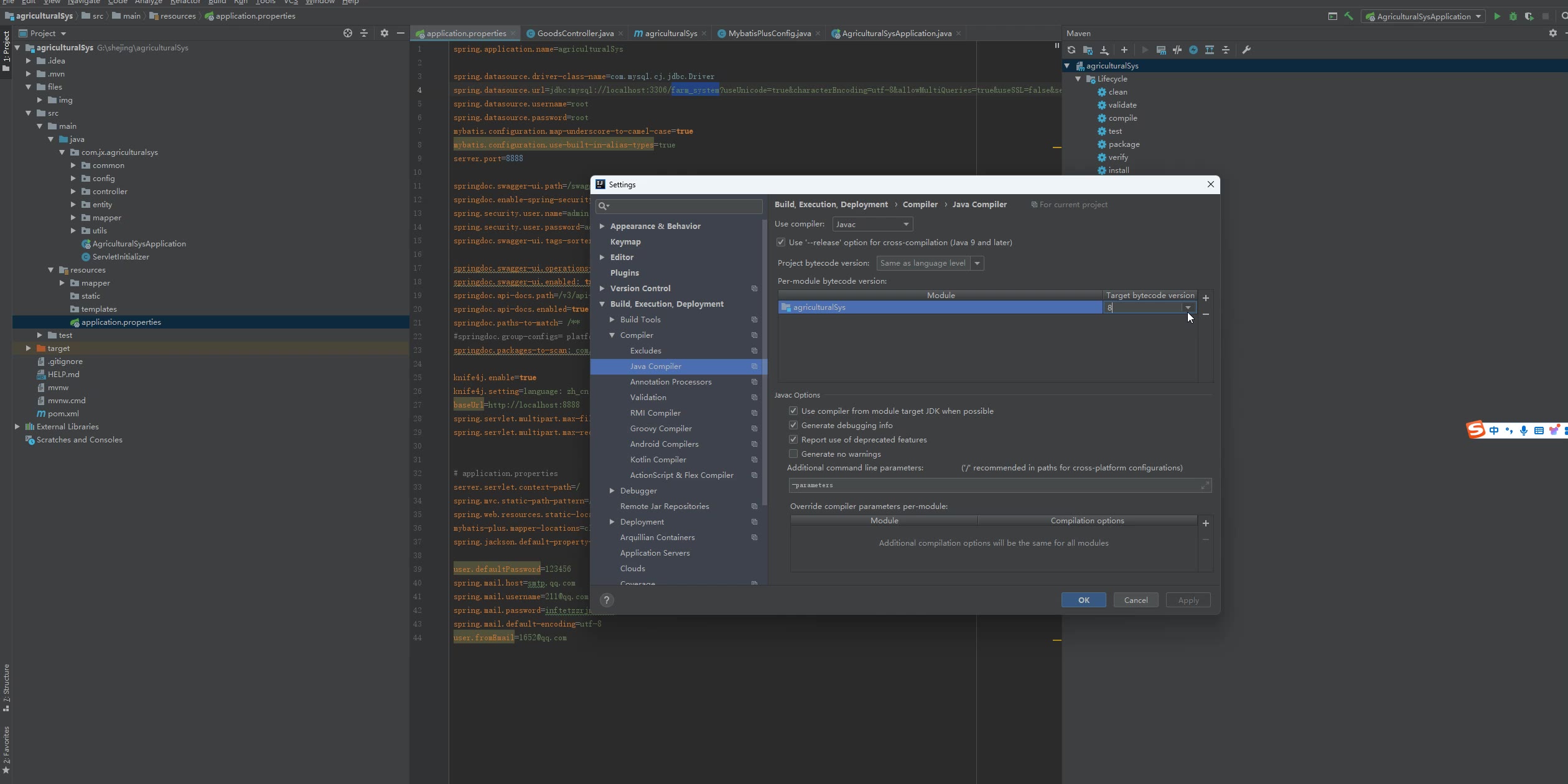This screenshot has width=1568, height=784.
Task: Enable Generate no warnings checkbox
Action: point(793,454)
